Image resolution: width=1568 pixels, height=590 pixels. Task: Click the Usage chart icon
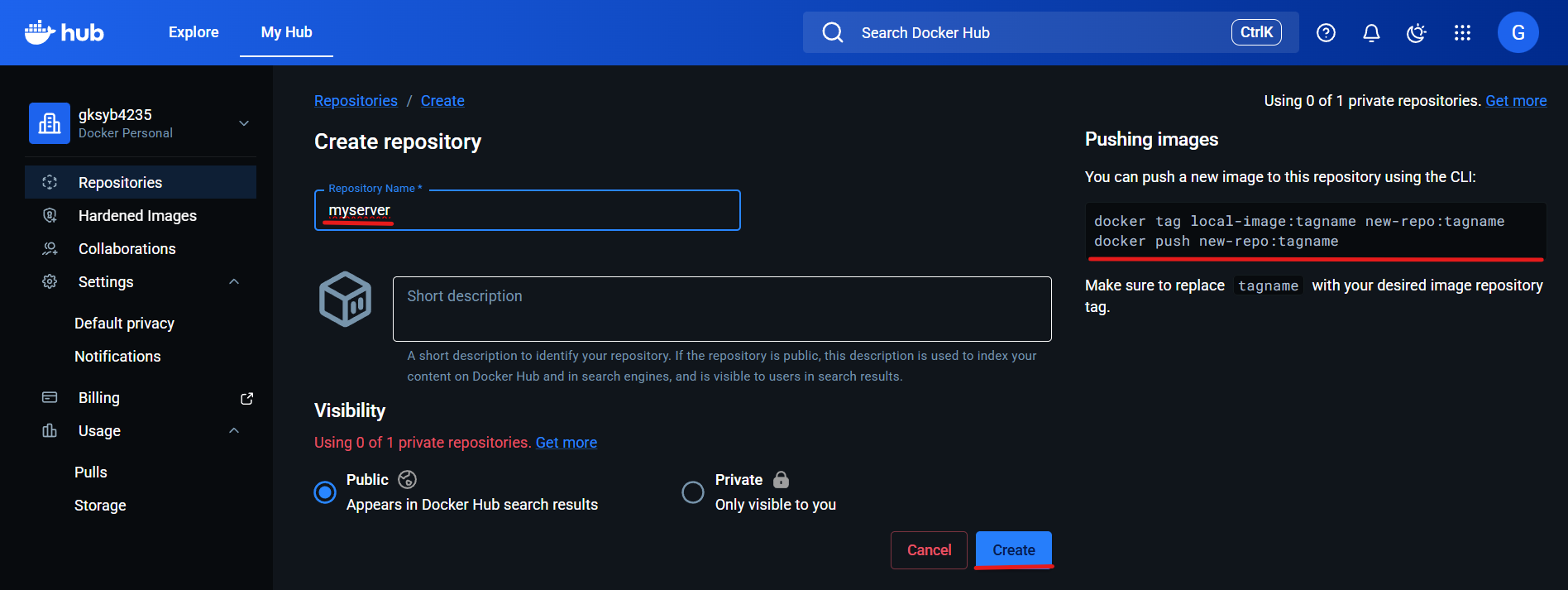click(x=50, y=430)
